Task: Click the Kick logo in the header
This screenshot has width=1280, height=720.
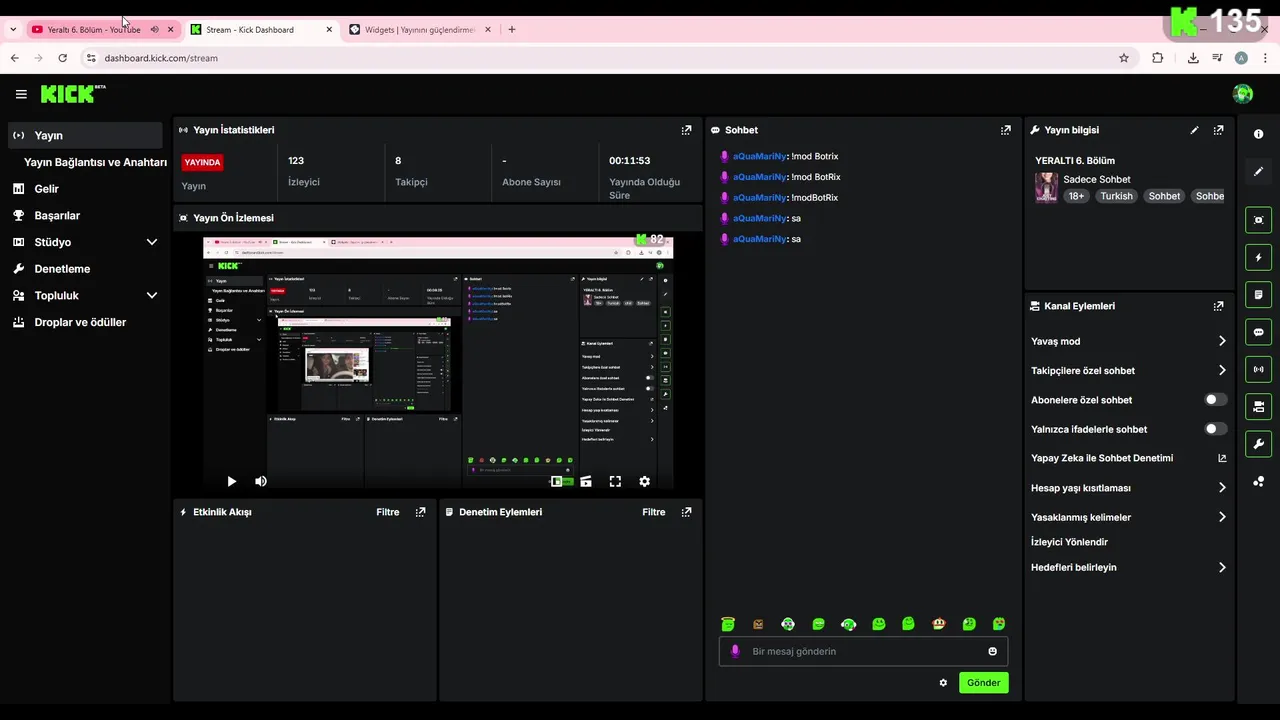Action: click(x=72, y=94)
